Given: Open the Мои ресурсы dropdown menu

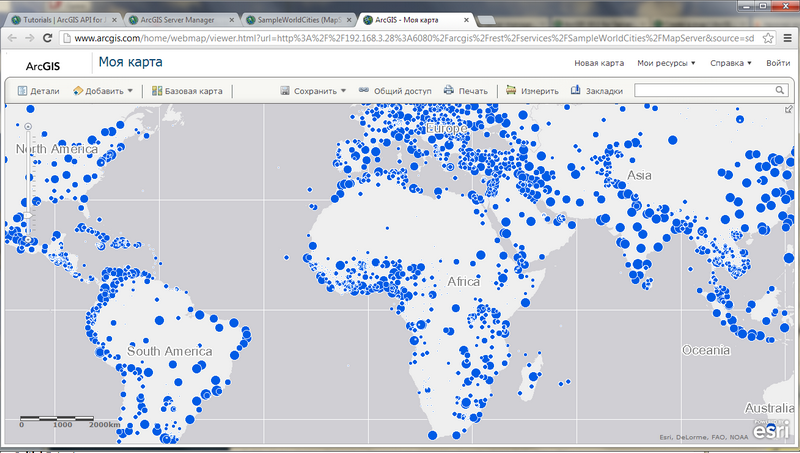Looking at the screenshot, I should [x=666, y=64].
